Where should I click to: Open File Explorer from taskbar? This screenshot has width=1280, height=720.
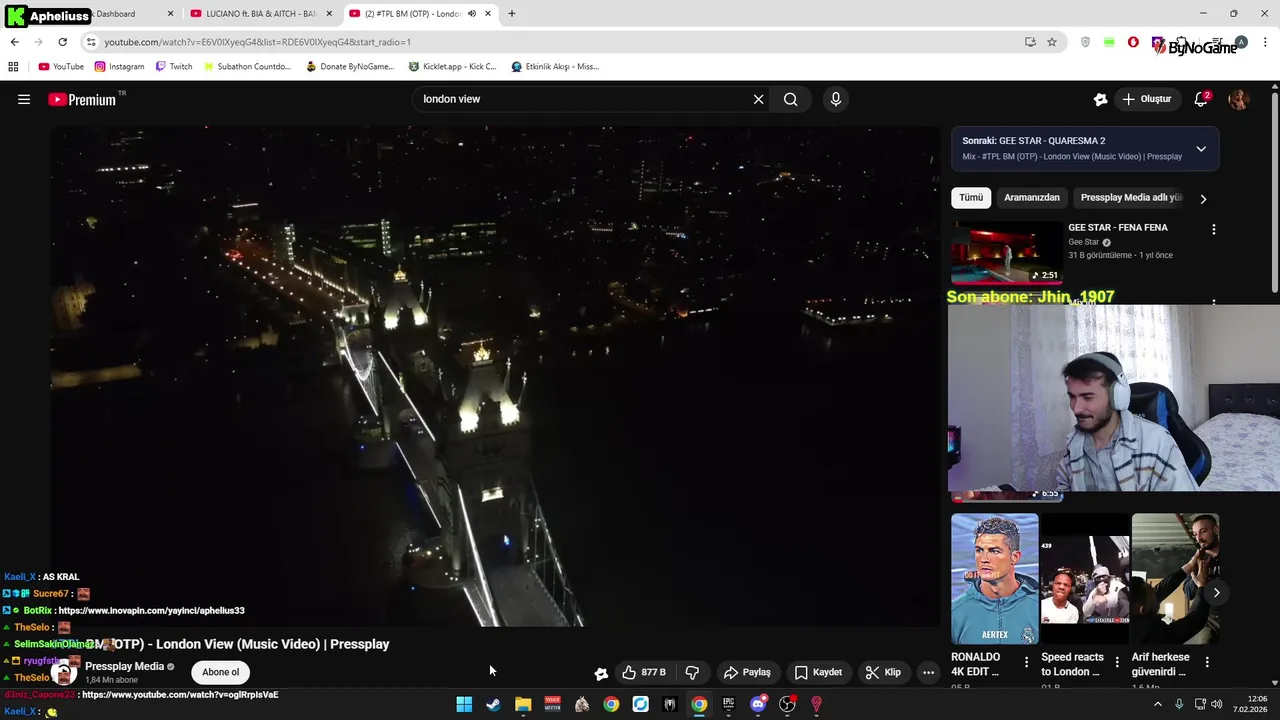pyautogui.click(x=523, y=705)
